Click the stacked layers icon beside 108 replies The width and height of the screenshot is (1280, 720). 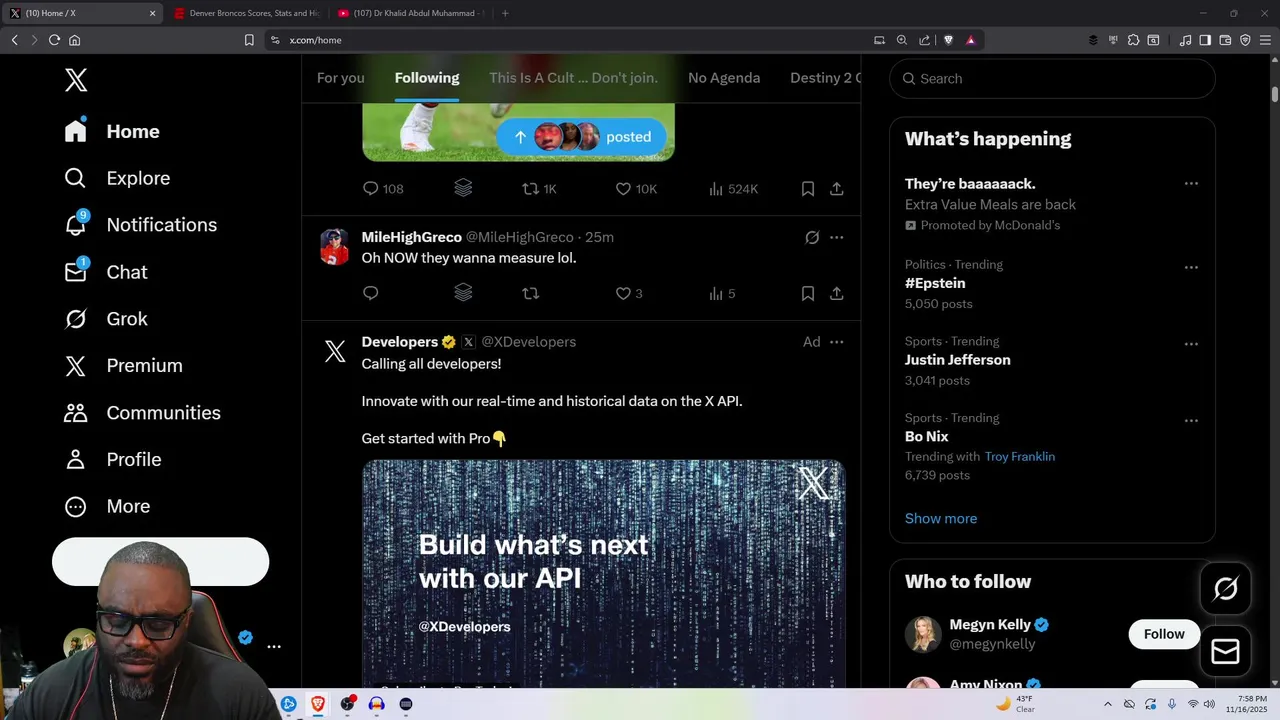click(x=463, y=188)
